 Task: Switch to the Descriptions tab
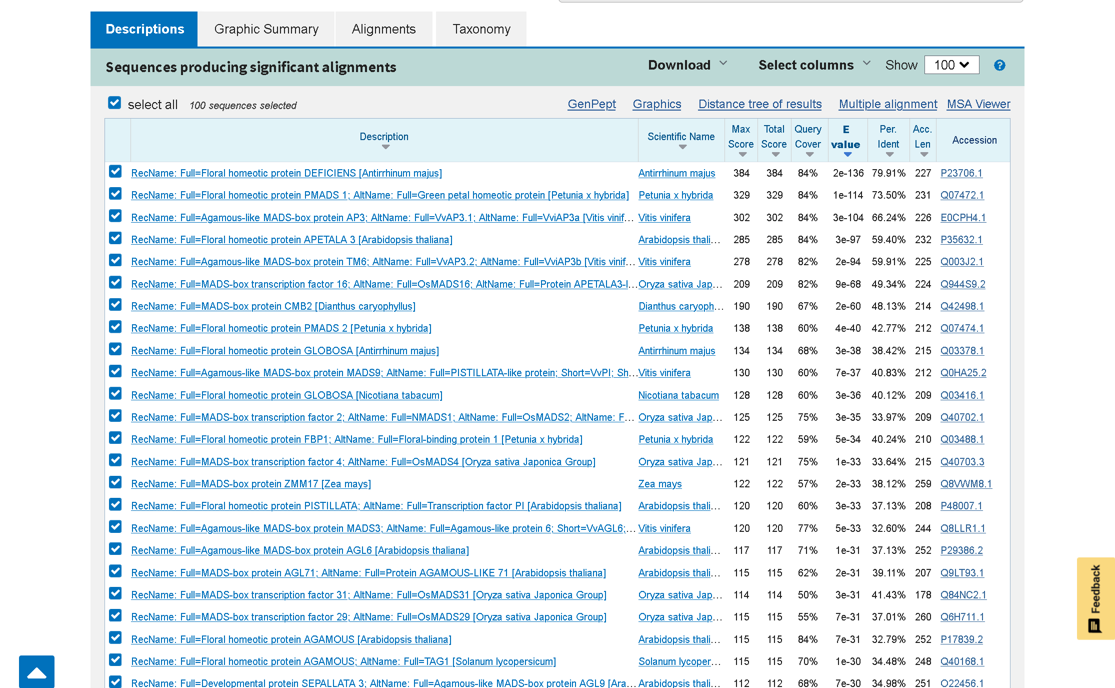(144, 29)
